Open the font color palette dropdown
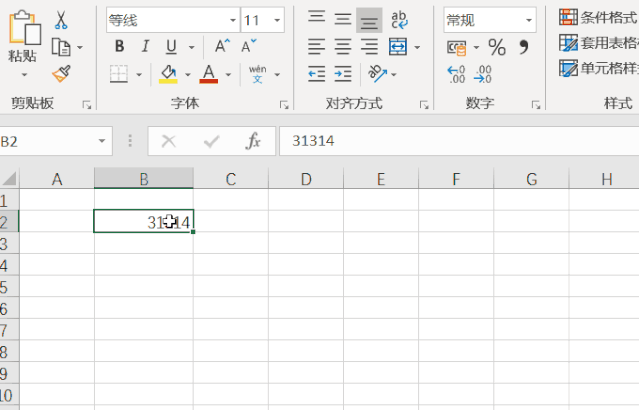639x410 pixels. [228, 75]
